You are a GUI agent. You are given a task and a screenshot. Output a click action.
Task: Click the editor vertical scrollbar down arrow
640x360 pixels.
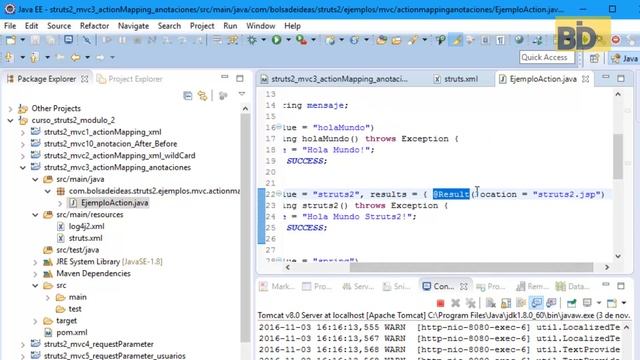(x=618, y=256)
